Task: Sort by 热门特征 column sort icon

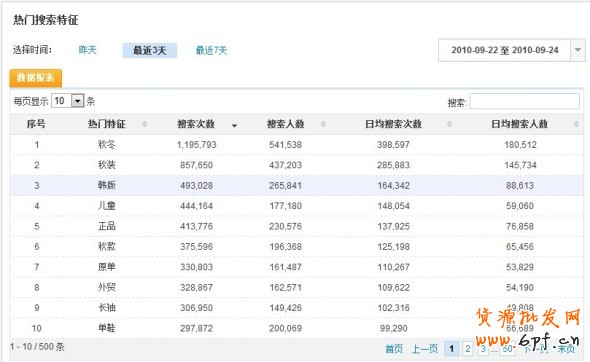Action: coord(144,124)
